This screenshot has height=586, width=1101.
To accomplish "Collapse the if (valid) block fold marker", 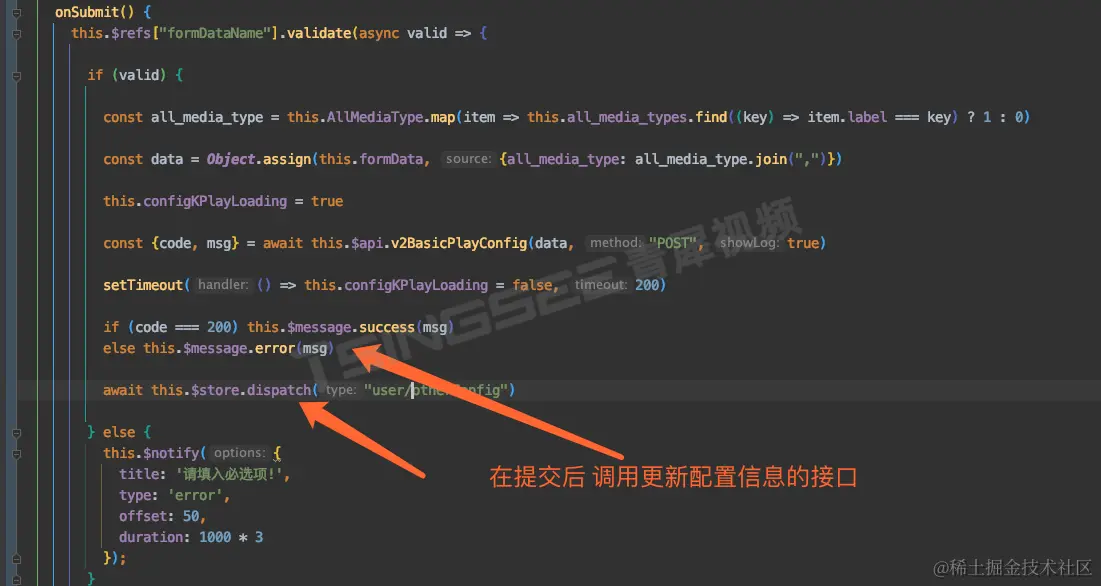I will tap(17, 76).
